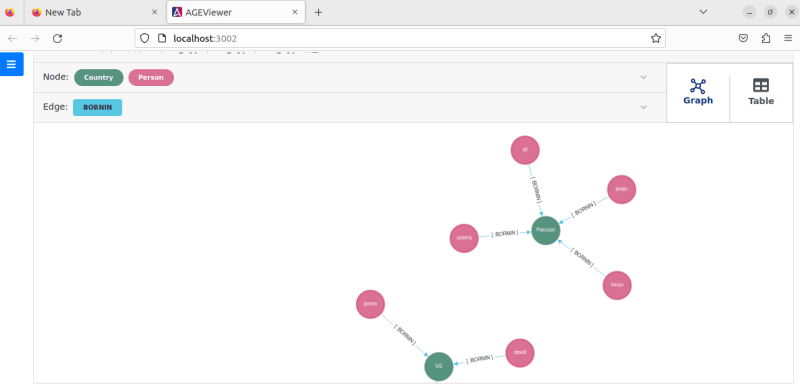Image resolution: width=800 pixels, height=384 pixels.
Task: Switch to the Table view
Action: [x=761, y=92]
